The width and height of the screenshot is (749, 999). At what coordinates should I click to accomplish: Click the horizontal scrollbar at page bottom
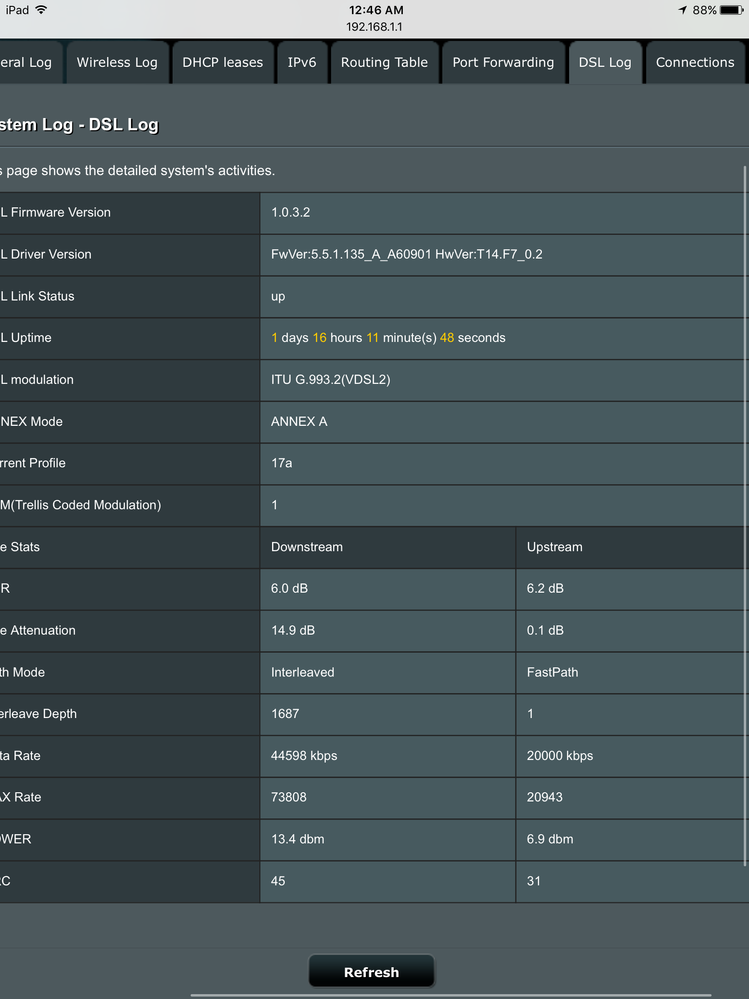point(451,995)
